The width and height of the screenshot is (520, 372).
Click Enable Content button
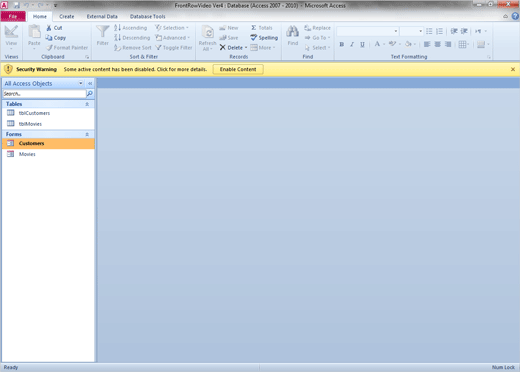[238, 69]
